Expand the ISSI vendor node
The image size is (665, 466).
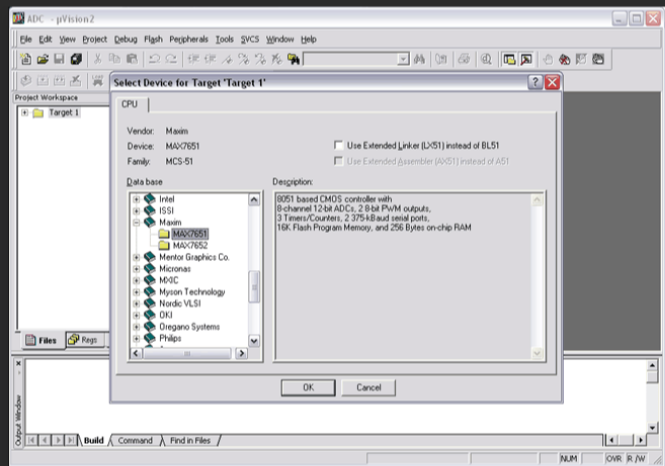coord(136,211)
